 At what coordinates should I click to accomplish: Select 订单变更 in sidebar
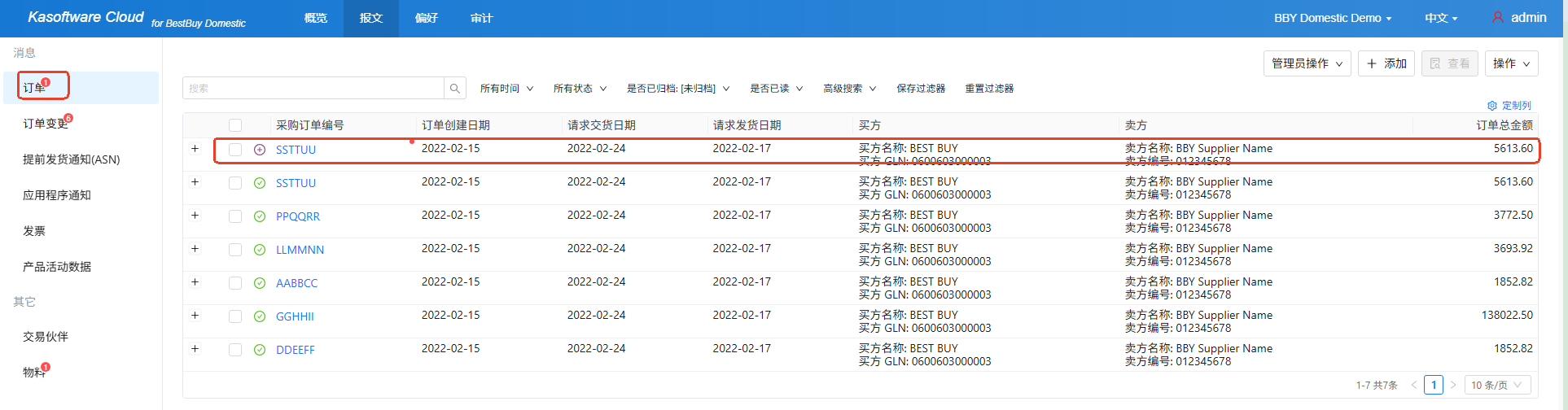click(81, 124)
